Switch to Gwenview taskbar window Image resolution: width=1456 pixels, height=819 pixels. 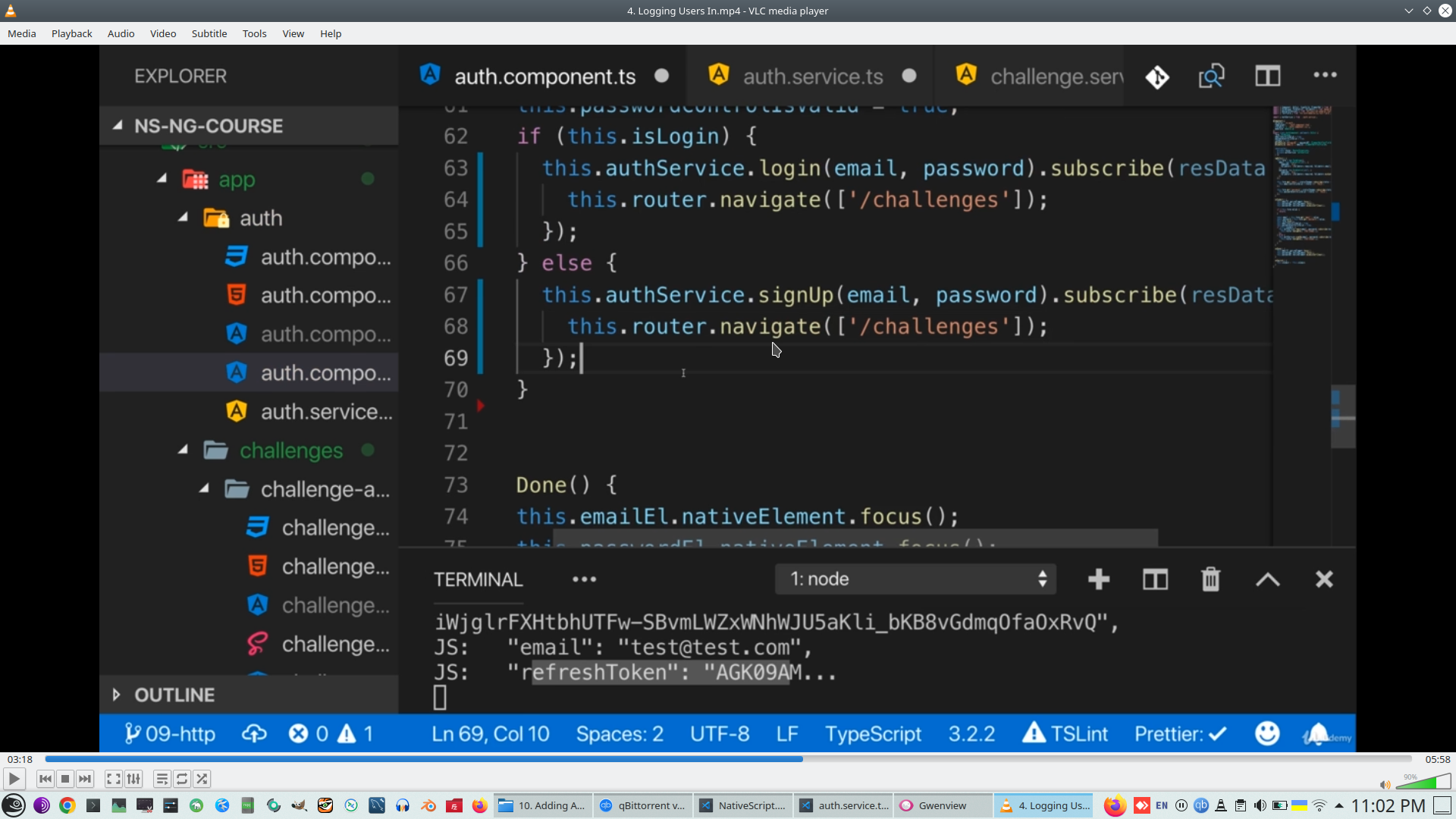942,805
